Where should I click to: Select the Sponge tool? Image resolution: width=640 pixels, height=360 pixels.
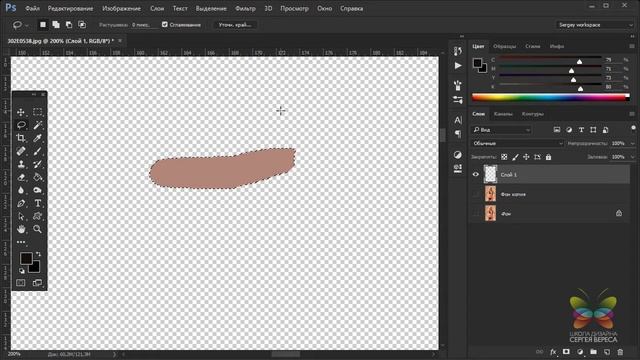[x=37, y=190]
